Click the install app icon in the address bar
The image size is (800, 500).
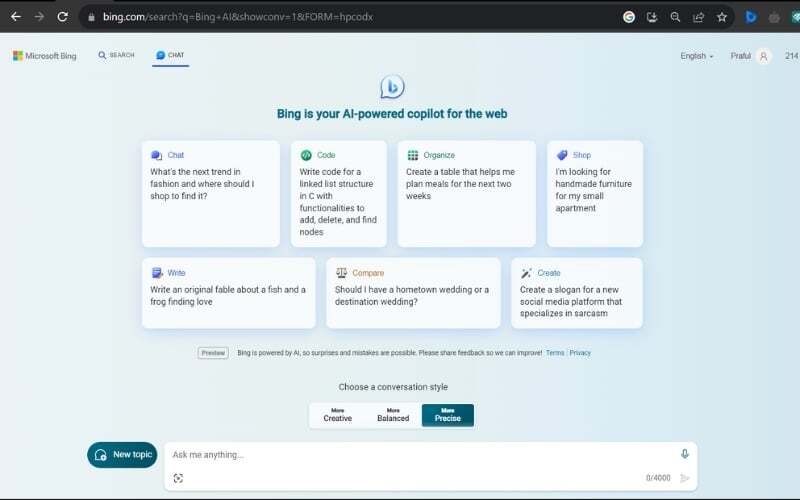(x=652, y=17)
